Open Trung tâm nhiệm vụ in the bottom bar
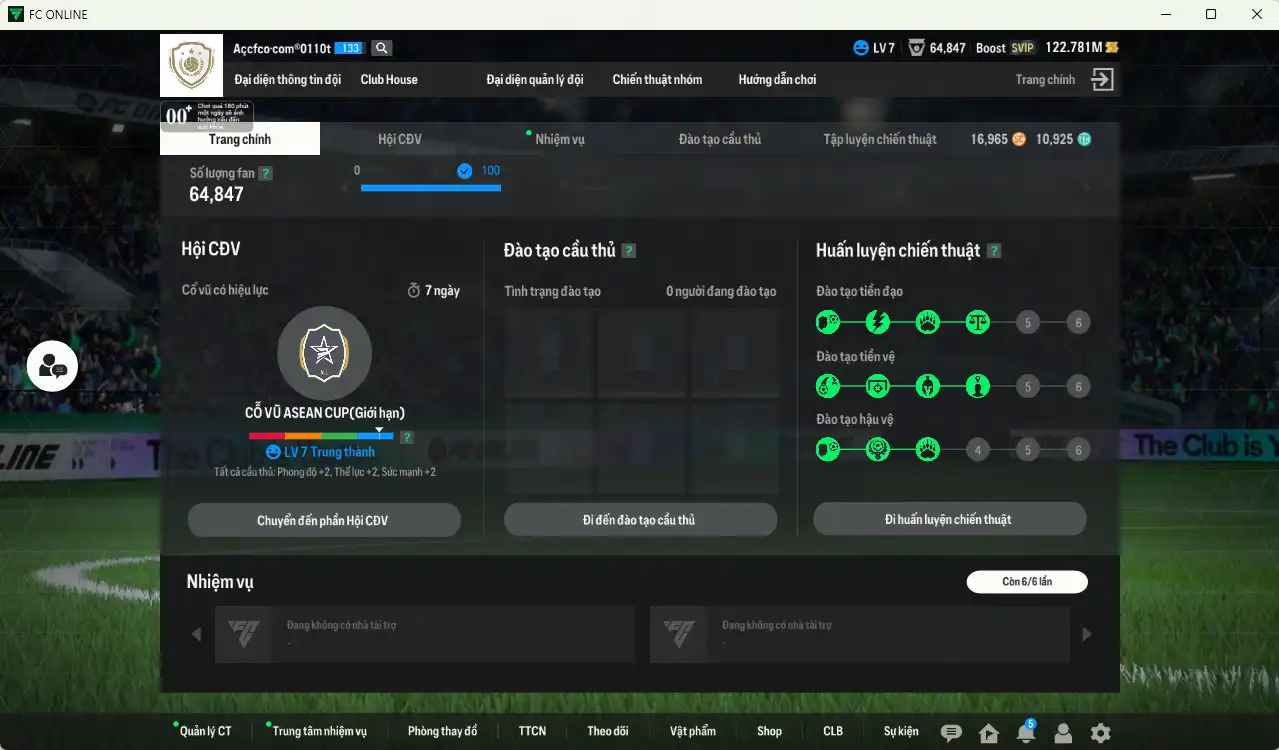Viewport: 1279px width, 750px height. point(320,731)
